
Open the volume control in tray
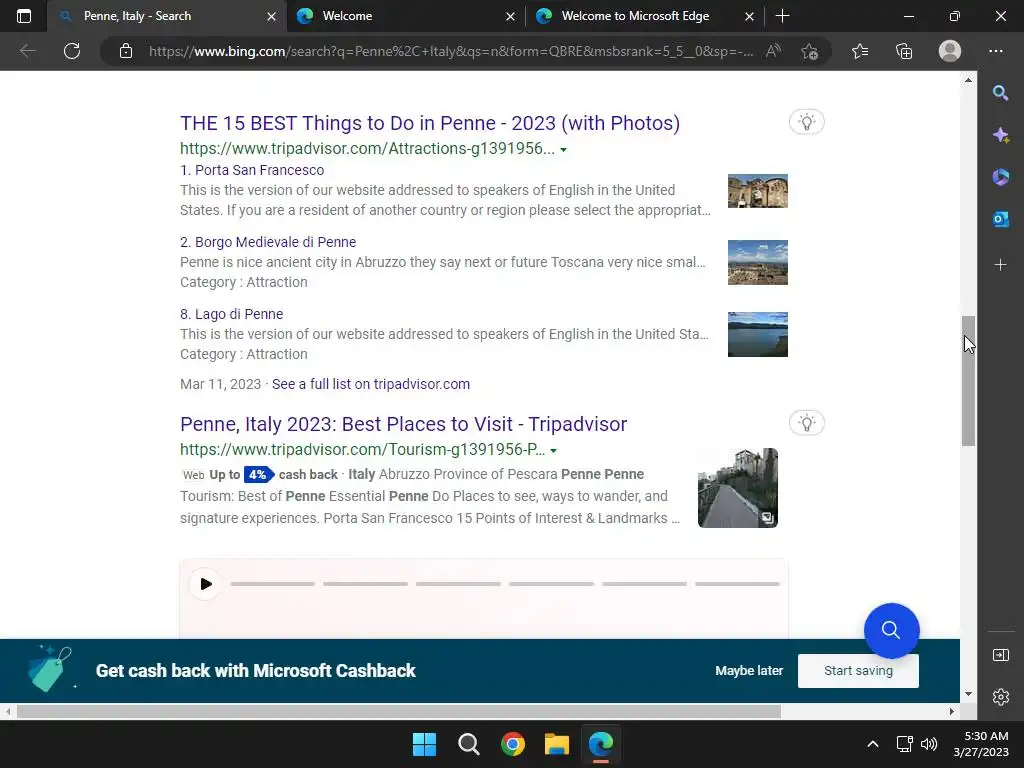(929, 744)
